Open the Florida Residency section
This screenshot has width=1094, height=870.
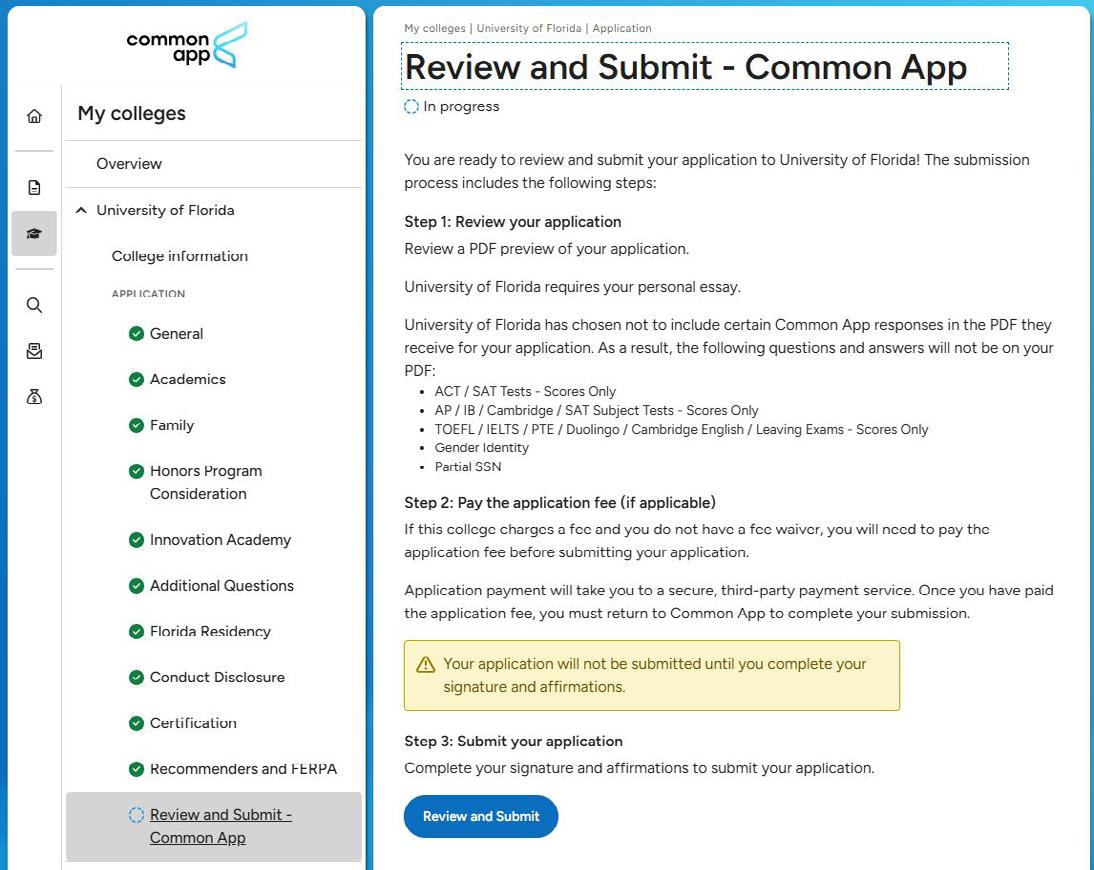click(210, 631)
